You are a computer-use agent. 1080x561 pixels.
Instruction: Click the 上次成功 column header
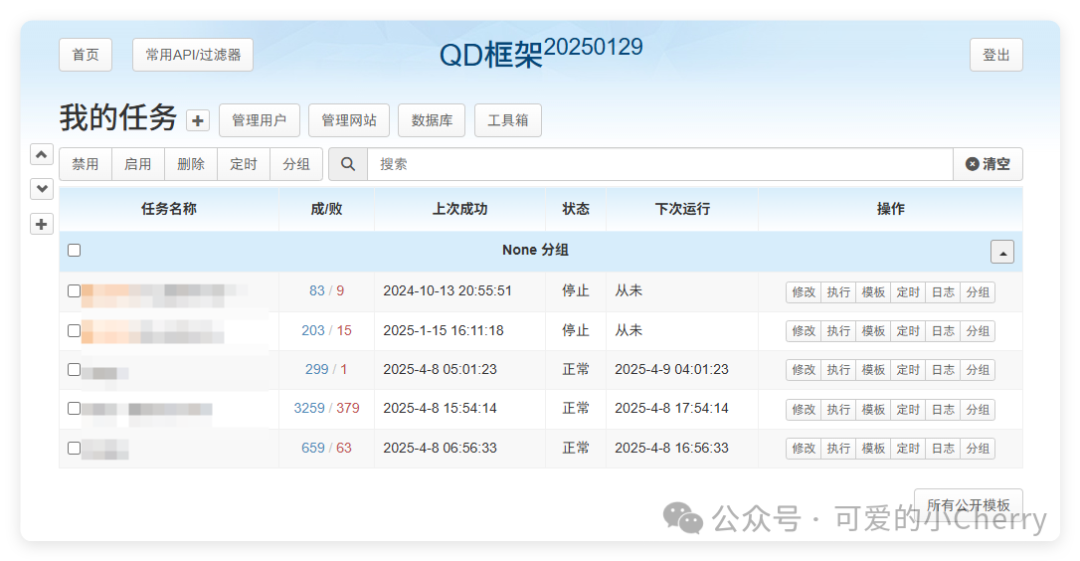(460, 209)
